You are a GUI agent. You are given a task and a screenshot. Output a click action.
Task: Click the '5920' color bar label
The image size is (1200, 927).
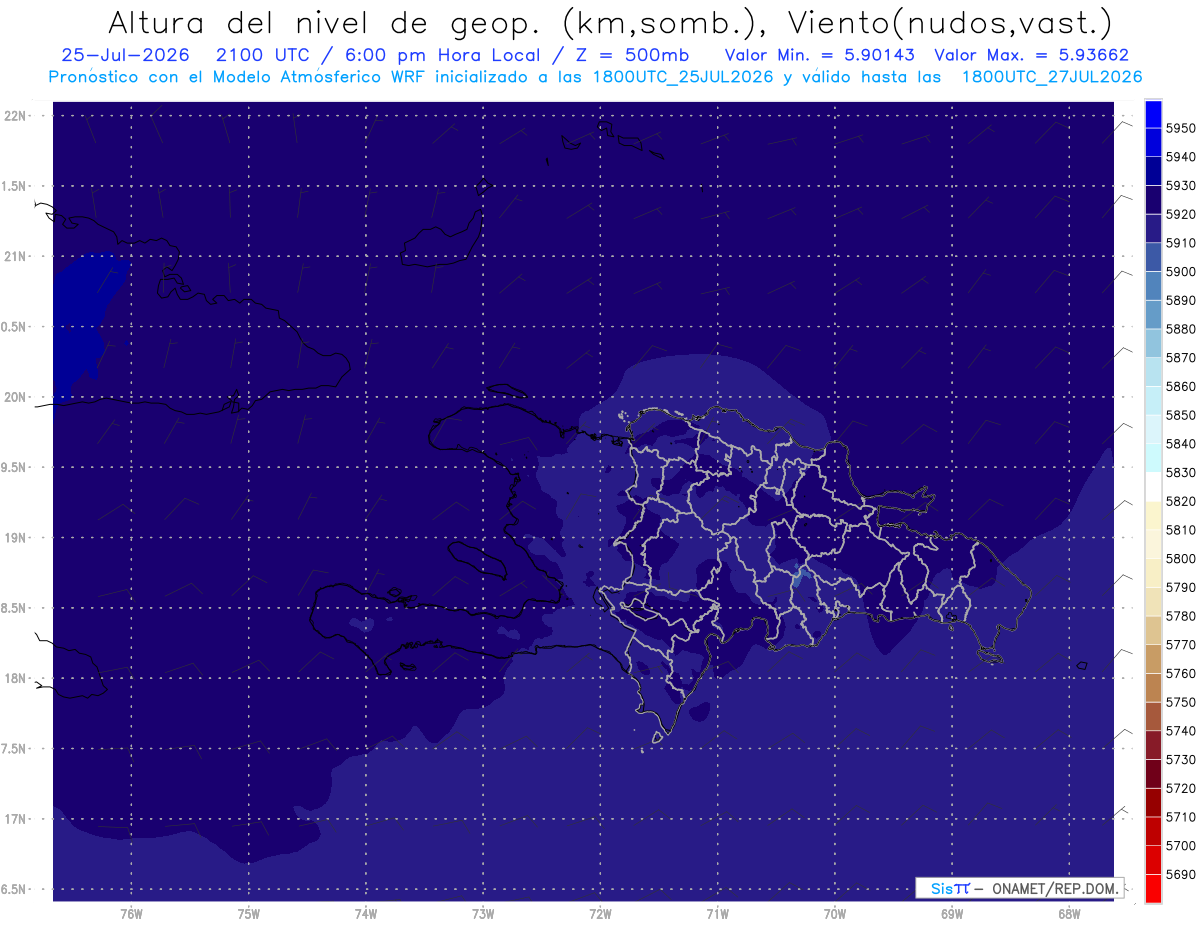pos(1181,214)
